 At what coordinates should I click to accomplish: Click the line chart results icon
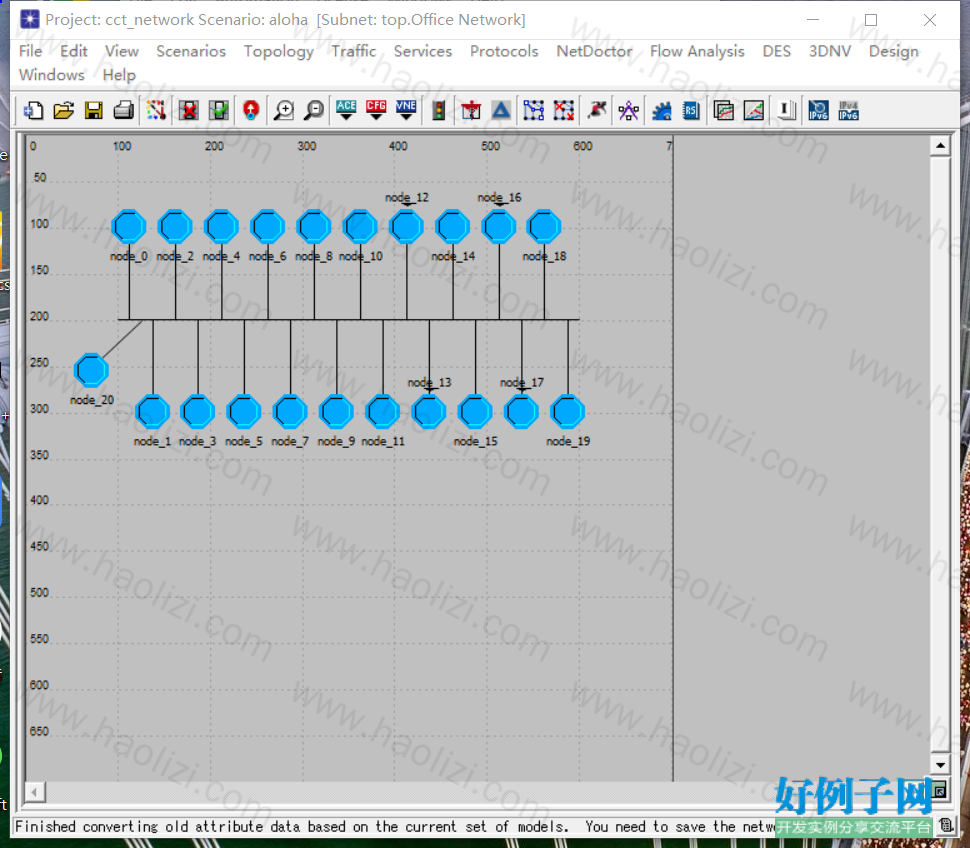754,111
